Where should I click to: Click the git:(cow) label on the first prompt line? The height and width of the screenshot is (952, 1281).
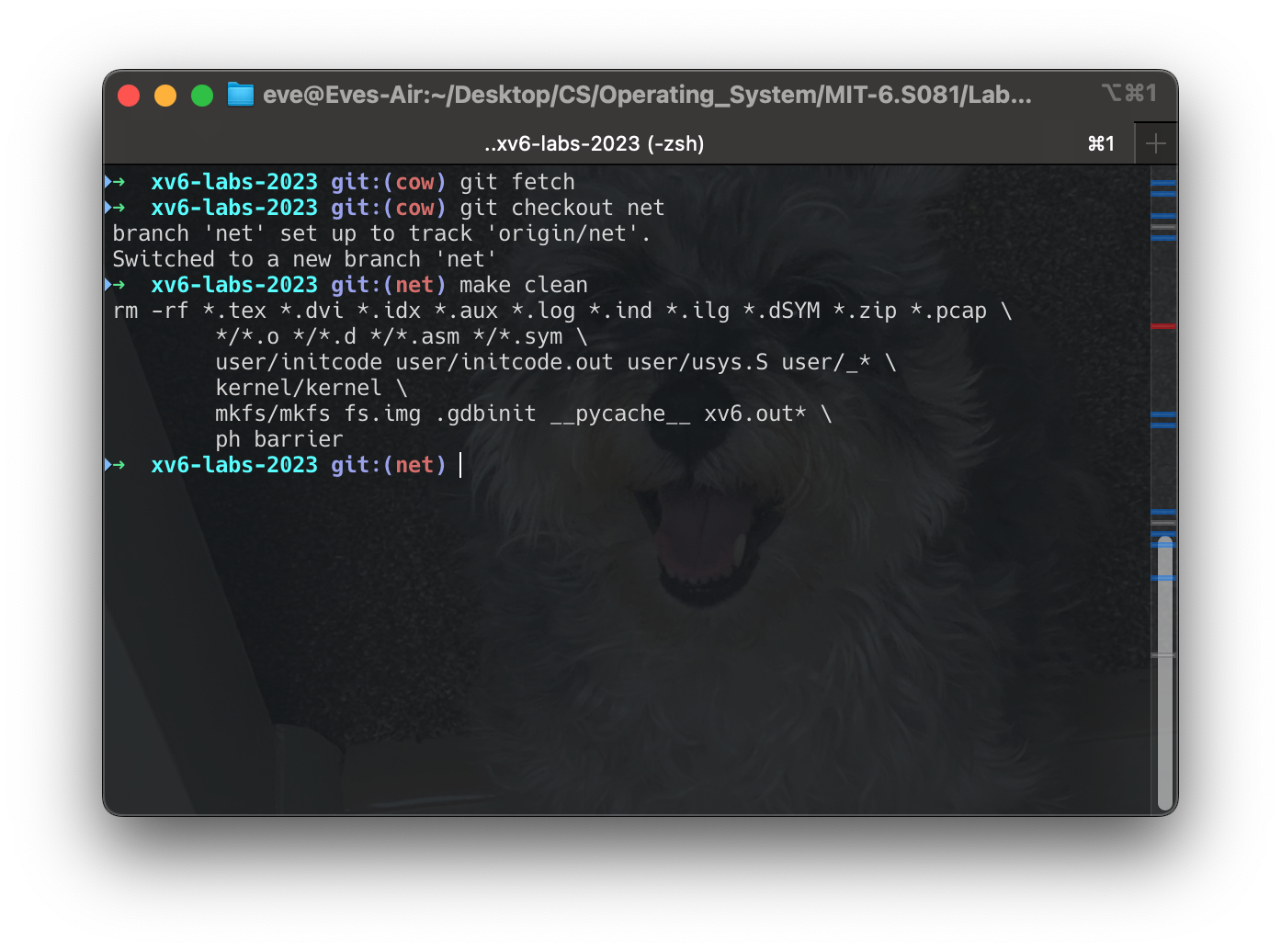pos(387,182)
